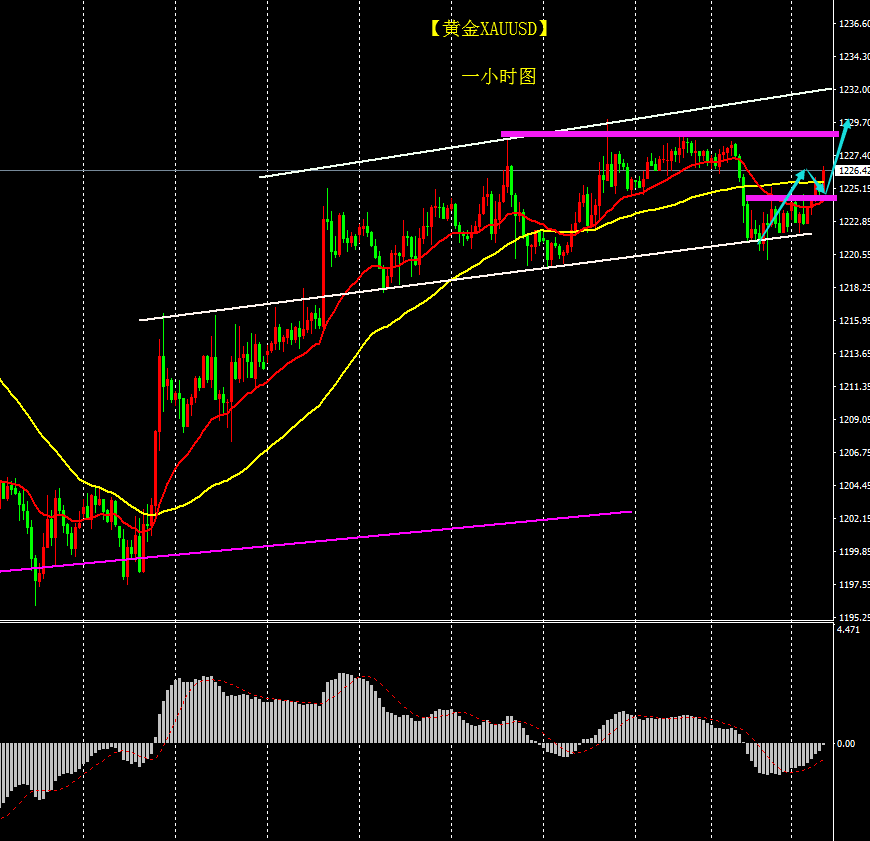Click the 1199.85 price axis label
870x841 pixels.
pyautogui.click(x=853, y=552)
